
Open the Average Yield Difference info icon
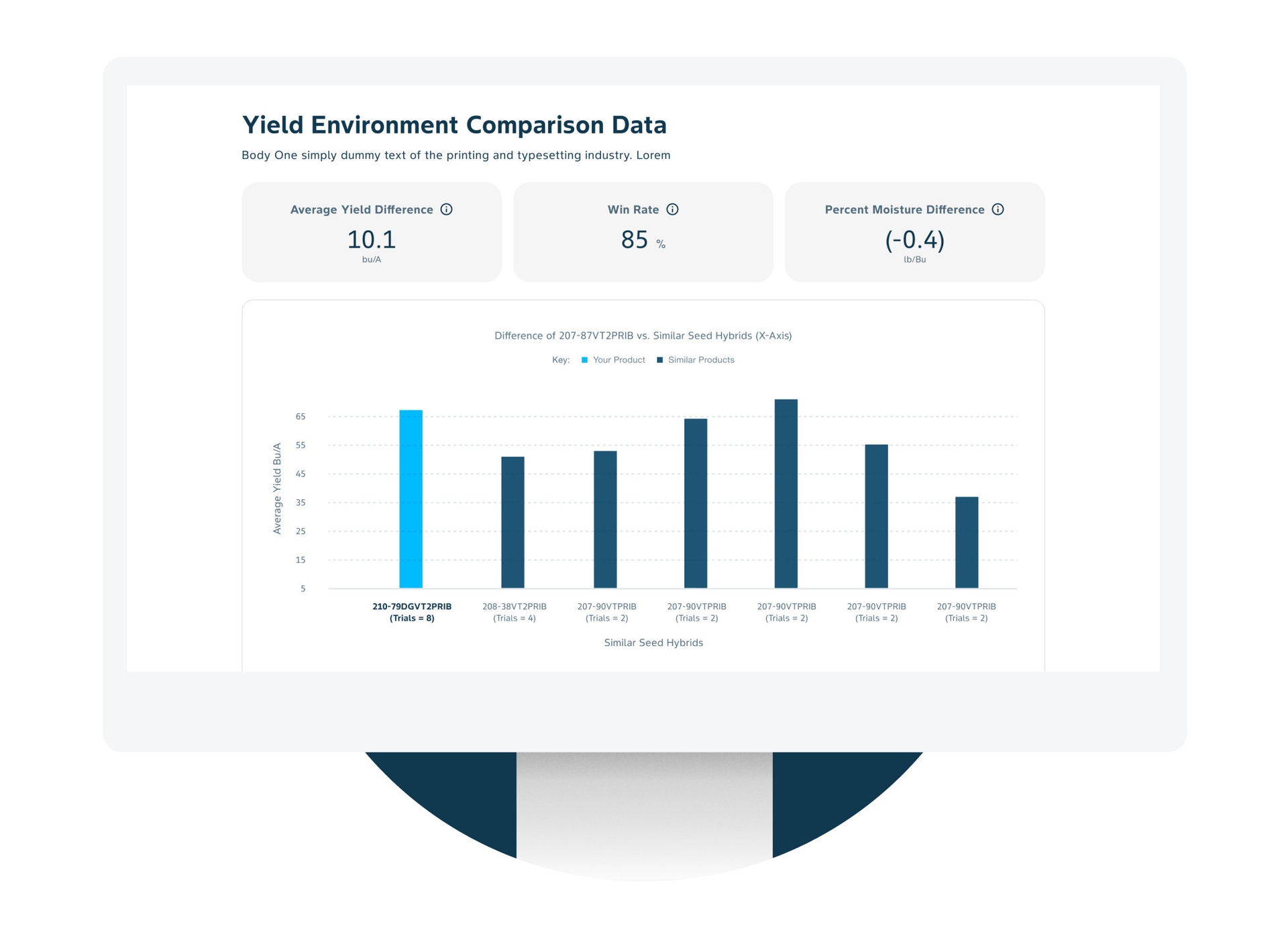click(446, 209)
